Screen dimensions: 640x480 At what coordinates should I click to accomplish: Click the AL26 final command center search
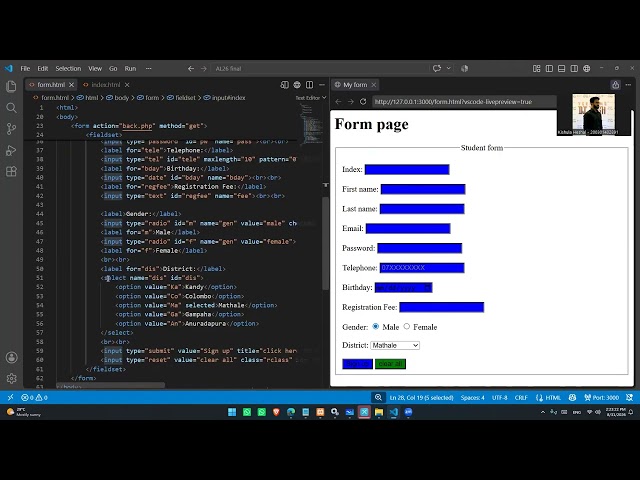320,69
